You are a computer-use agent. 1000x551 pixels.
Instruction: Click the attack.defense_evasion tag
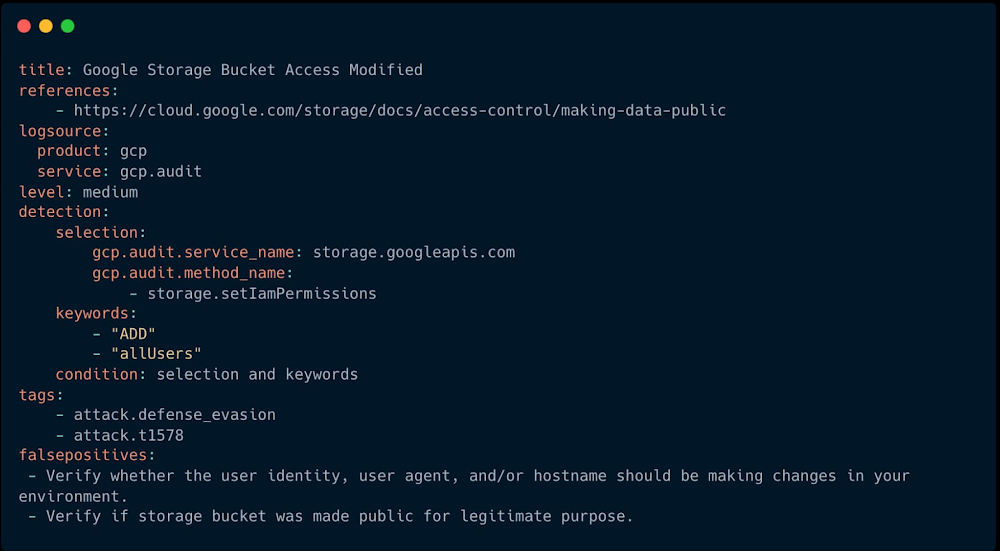[x=175, y=415]
